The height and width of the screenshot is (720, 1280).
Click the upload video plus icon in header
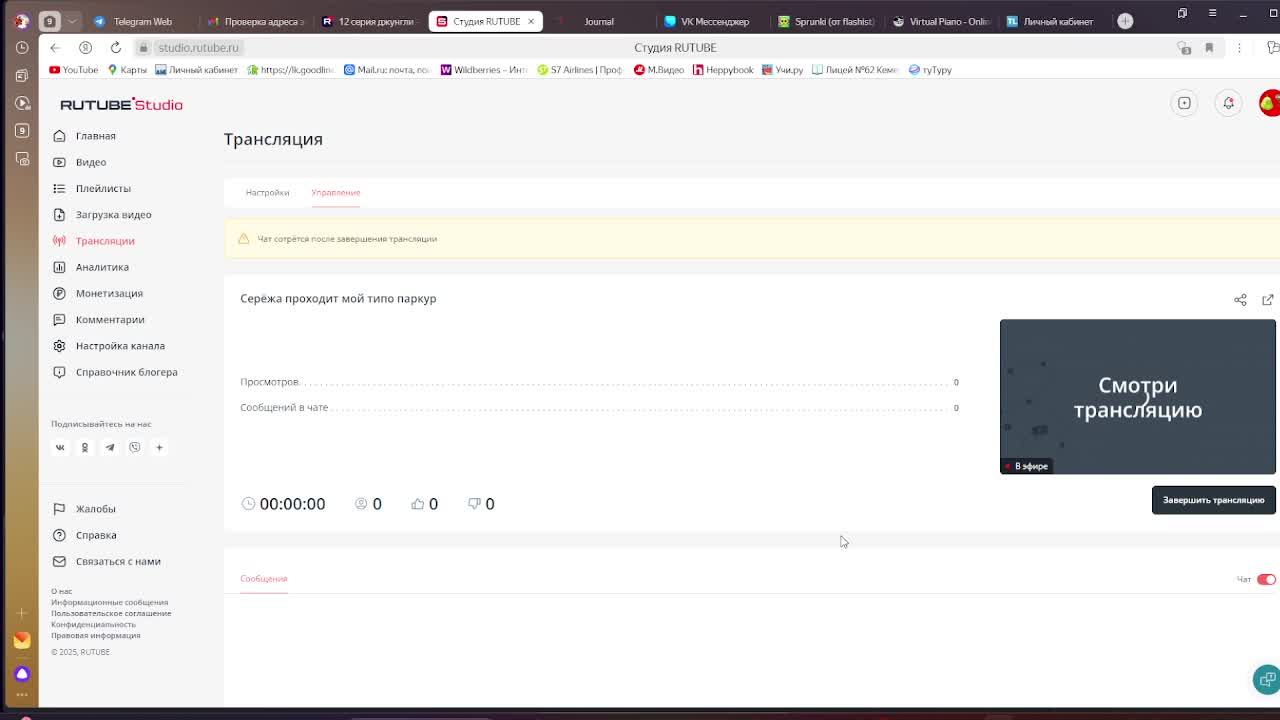1184,103
